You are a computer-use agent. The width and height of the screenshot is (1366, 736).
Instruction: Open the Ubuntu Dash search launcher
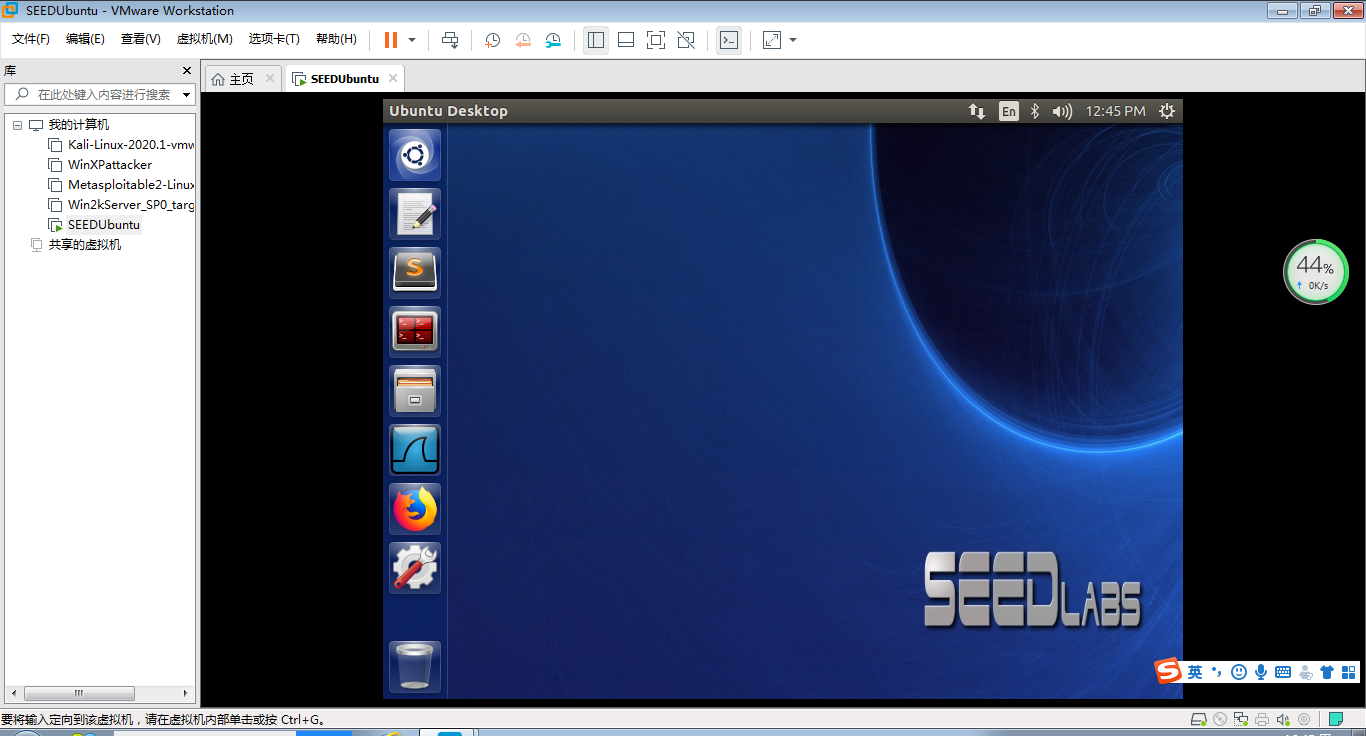pos(414,155)
